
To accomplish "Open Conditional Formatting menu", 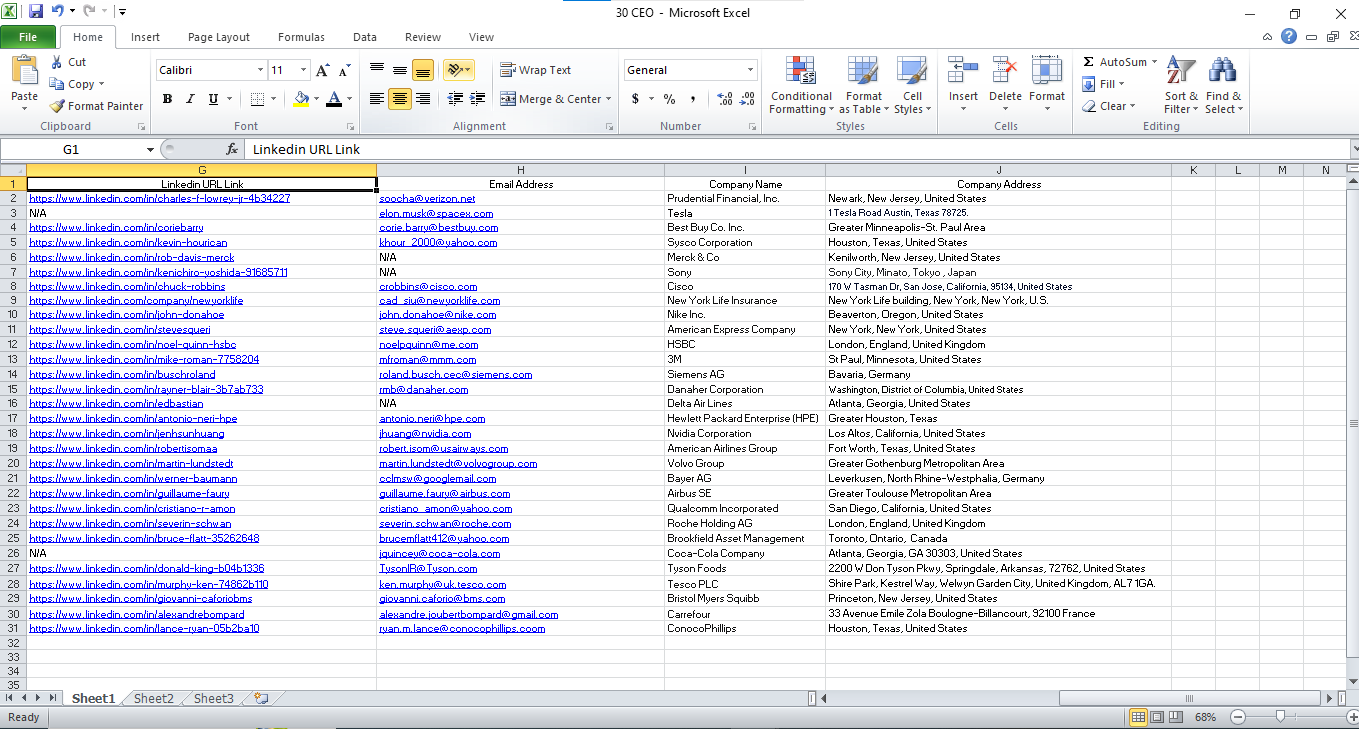I will pyautogui.click(x=801, y=86).
